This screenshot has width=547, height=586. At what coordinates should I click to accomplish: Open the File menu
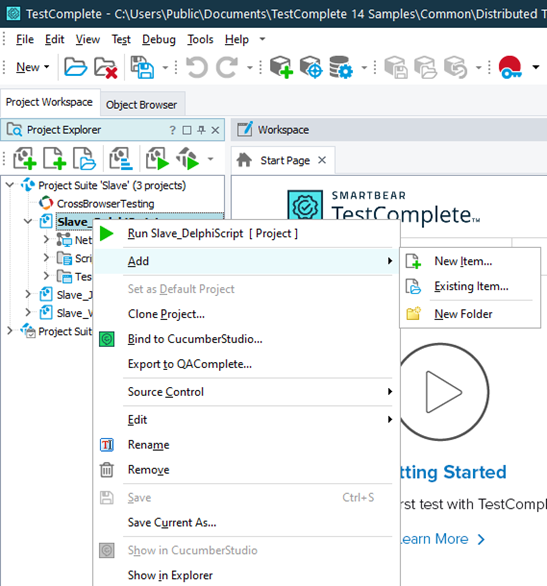(25, 39)
